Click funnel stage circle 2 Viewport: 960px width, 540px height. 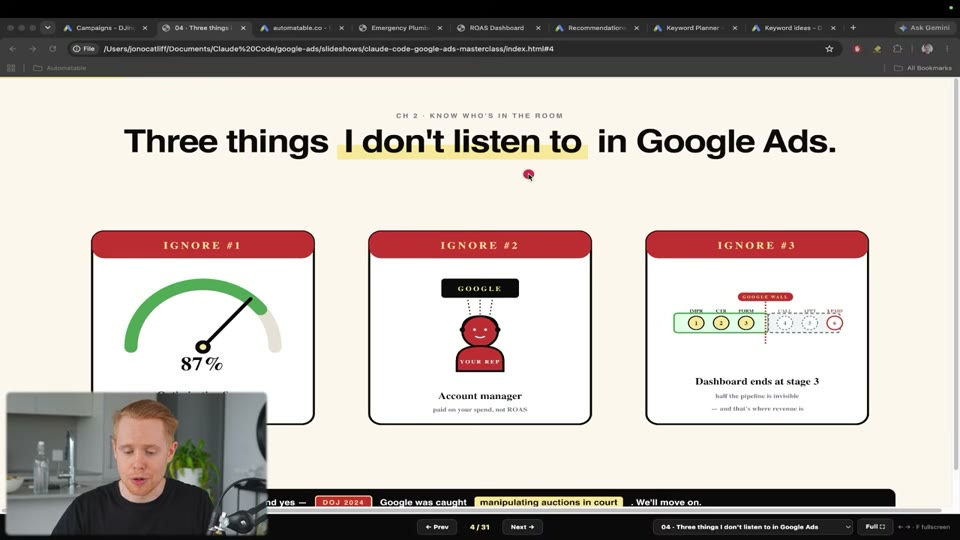(721, 323)
